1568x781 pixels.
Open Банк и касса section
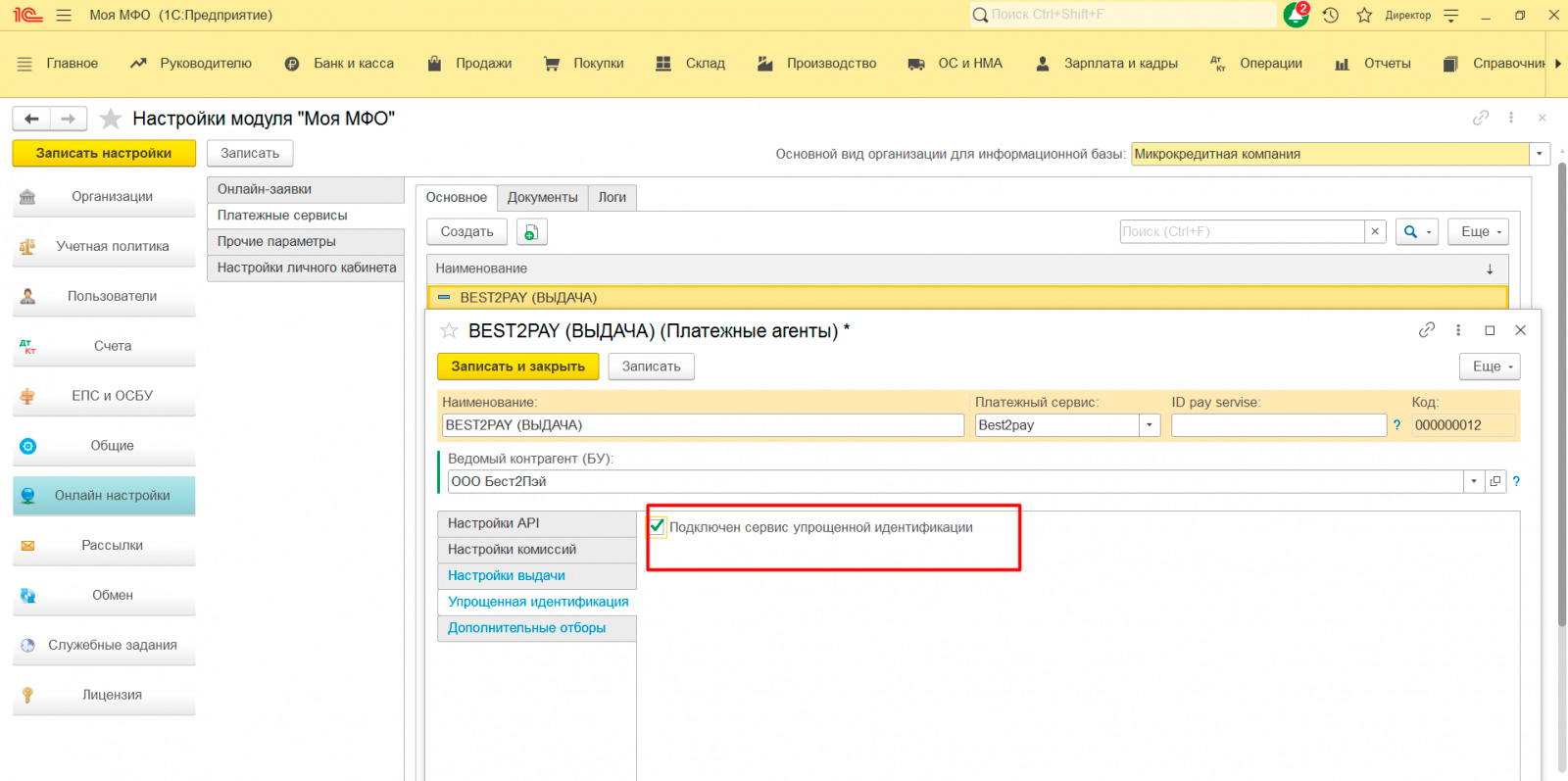coord(341,64)
